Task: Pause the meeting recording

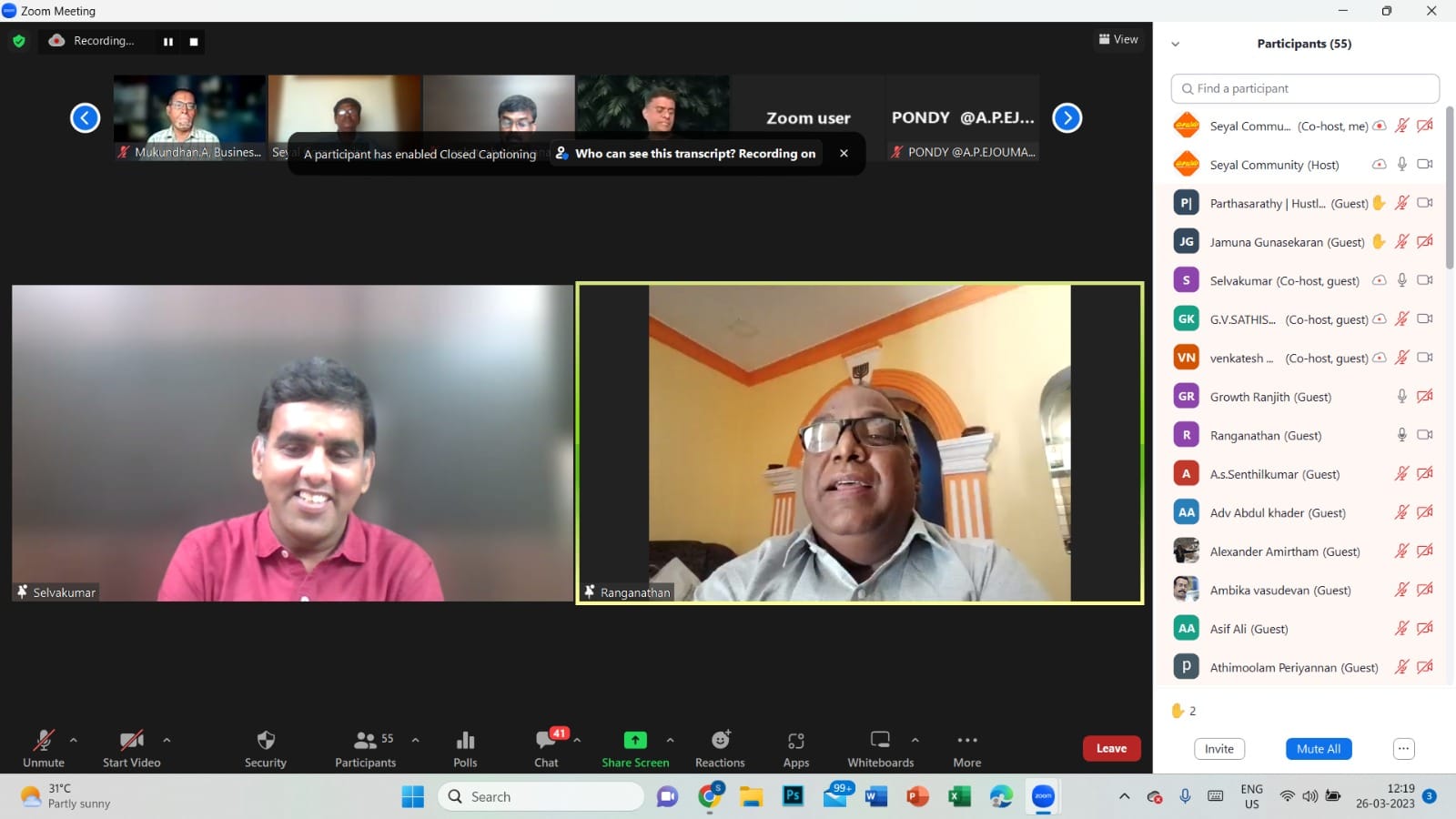Action: 168,42
